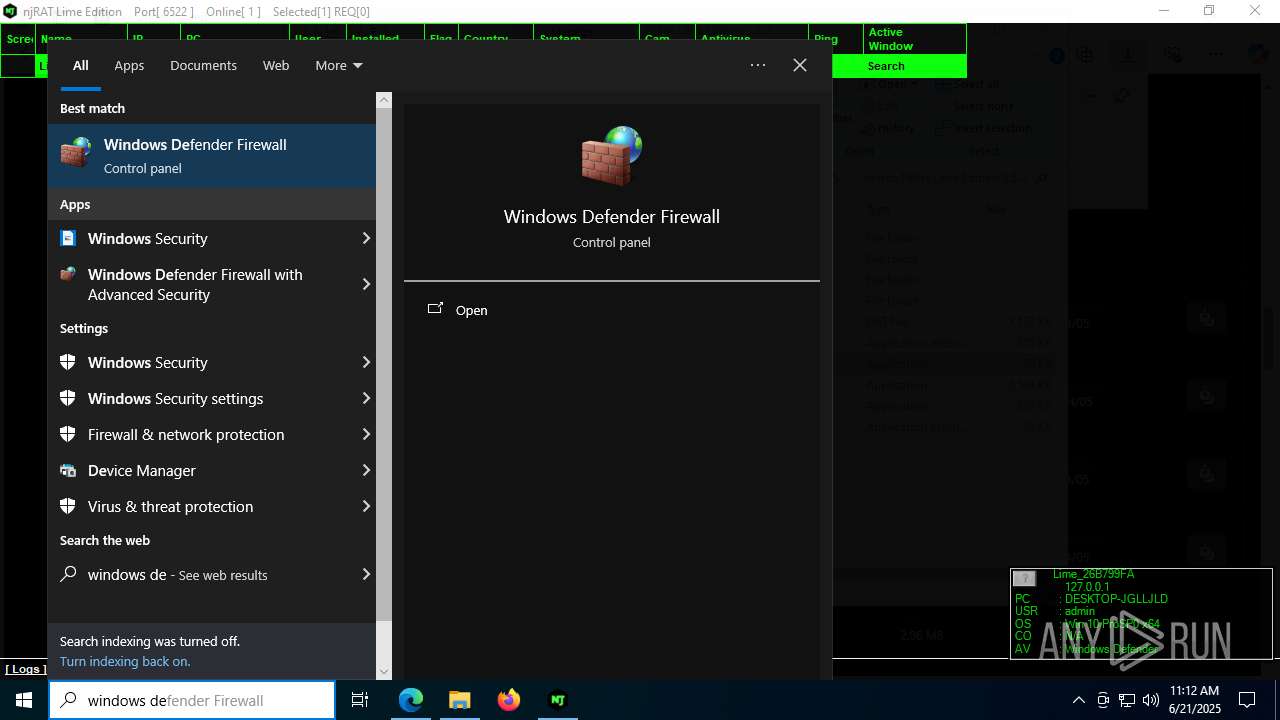Click the taskbar search input box

[192, 700]
